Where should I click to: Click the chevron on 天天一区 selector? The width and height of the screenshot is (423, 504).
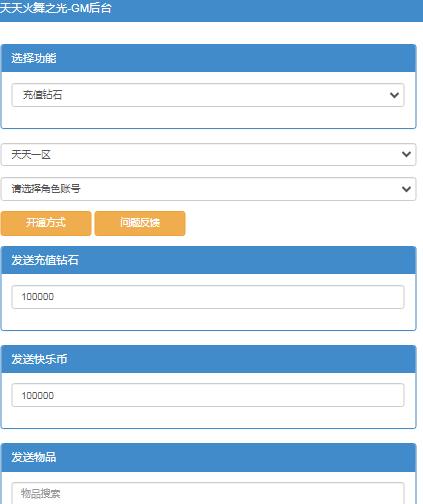(x=406, y=154)
